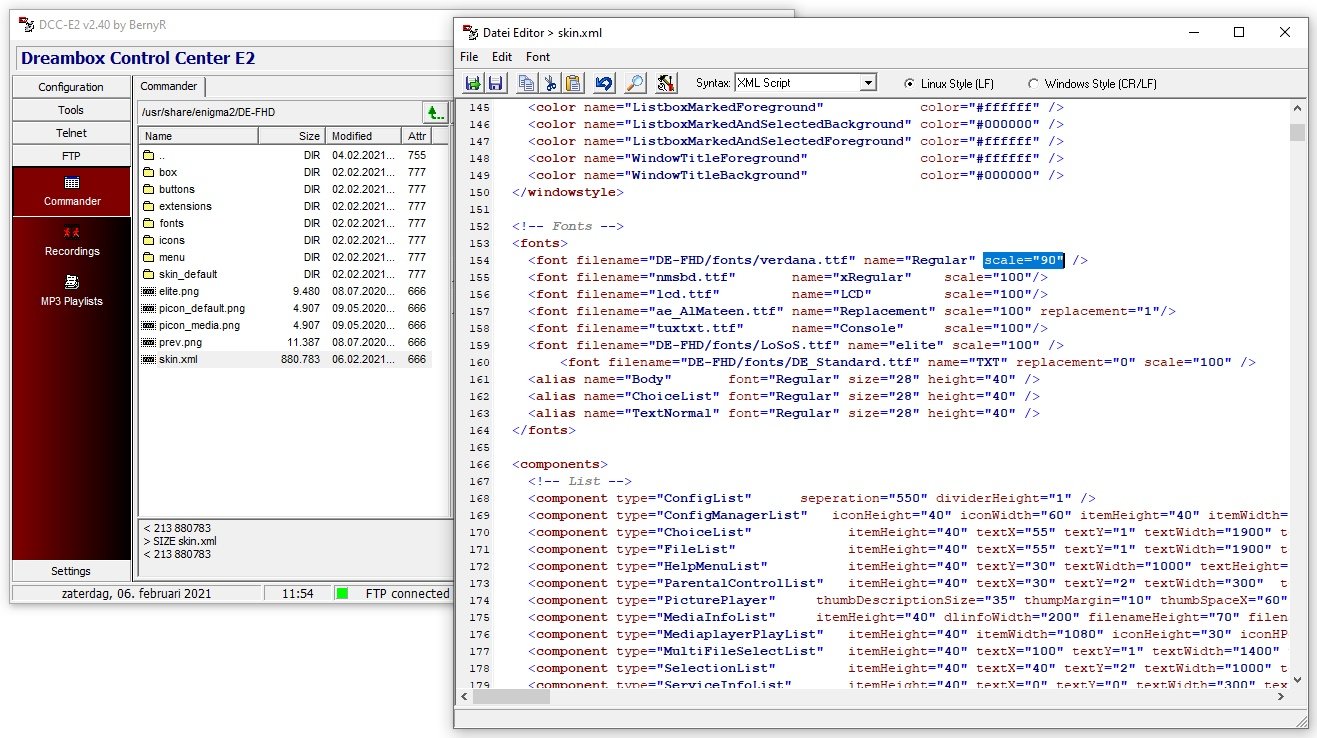The image size is (1317, 738).
Task: Click the Copy icon in the editor toolbar
Action: [x=526, y=84]
